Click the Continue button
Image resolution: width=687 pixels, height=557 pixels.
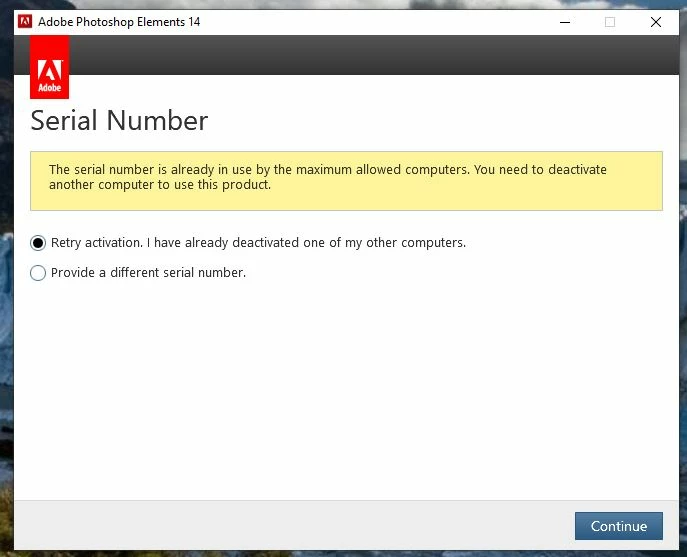click(619, 526)
